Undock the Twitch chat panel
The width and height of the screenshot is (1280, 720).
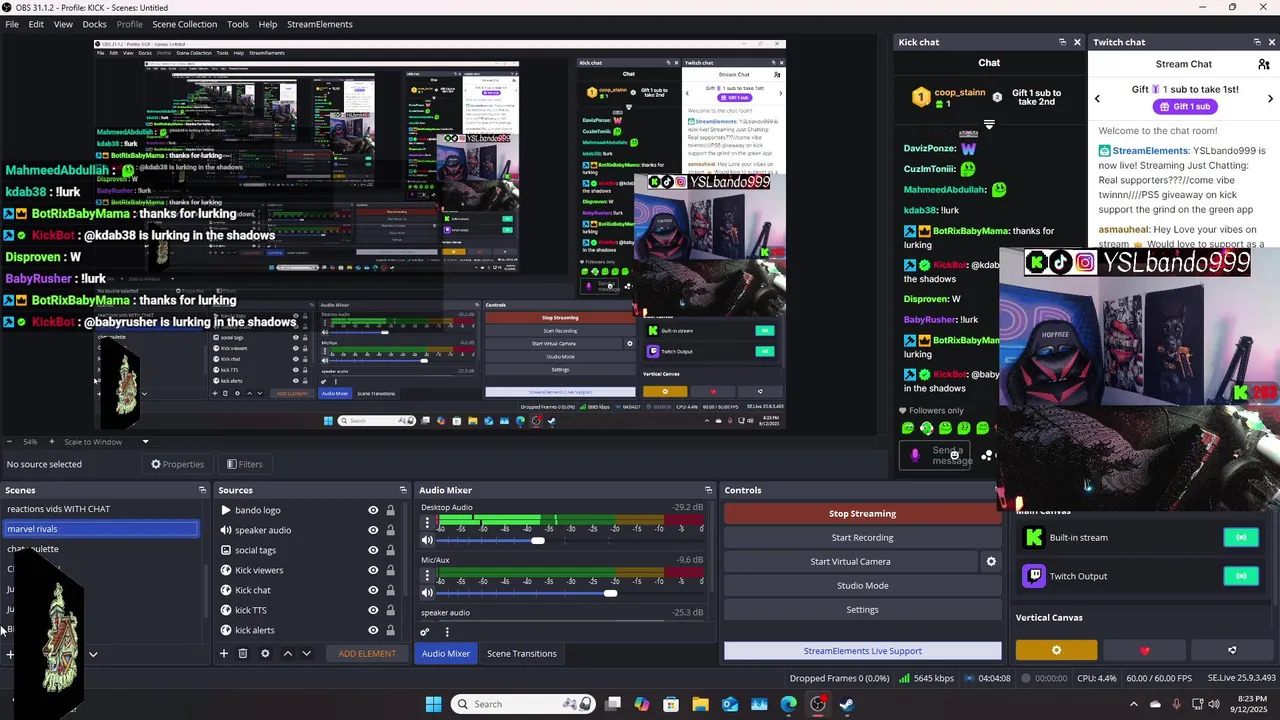1257,42
